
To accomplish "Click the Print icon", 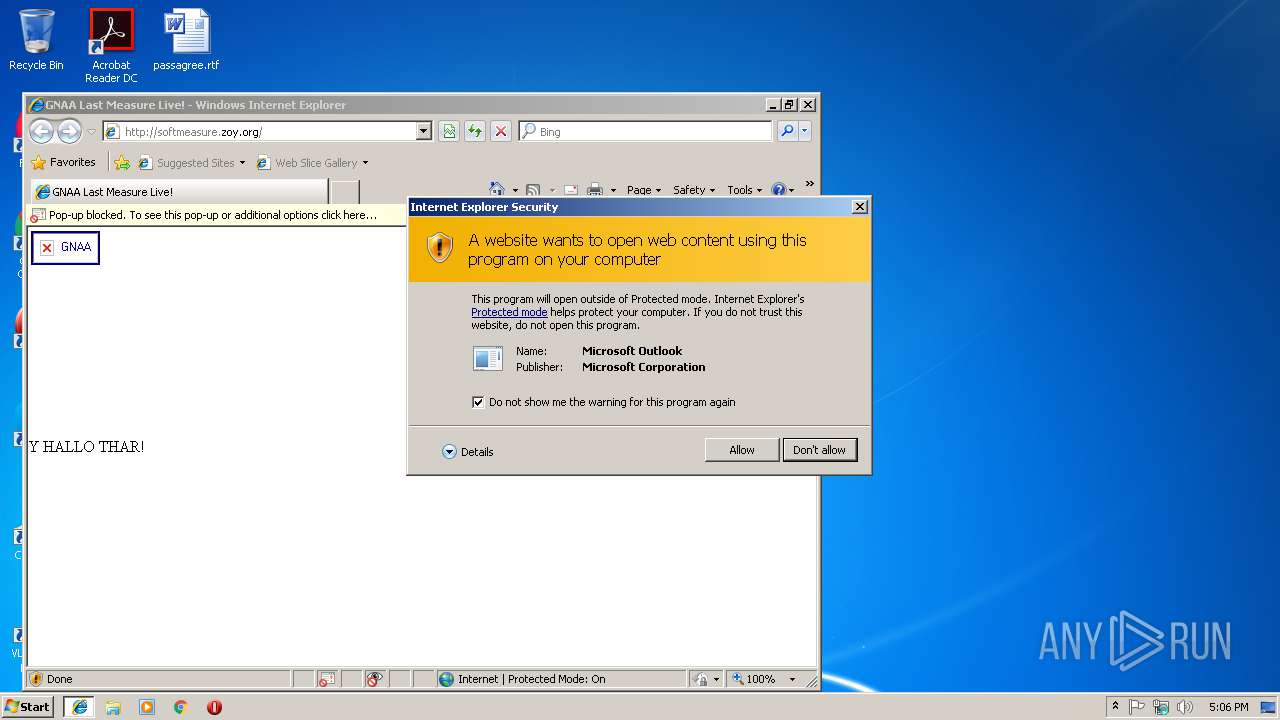I will tap(595, 190).
